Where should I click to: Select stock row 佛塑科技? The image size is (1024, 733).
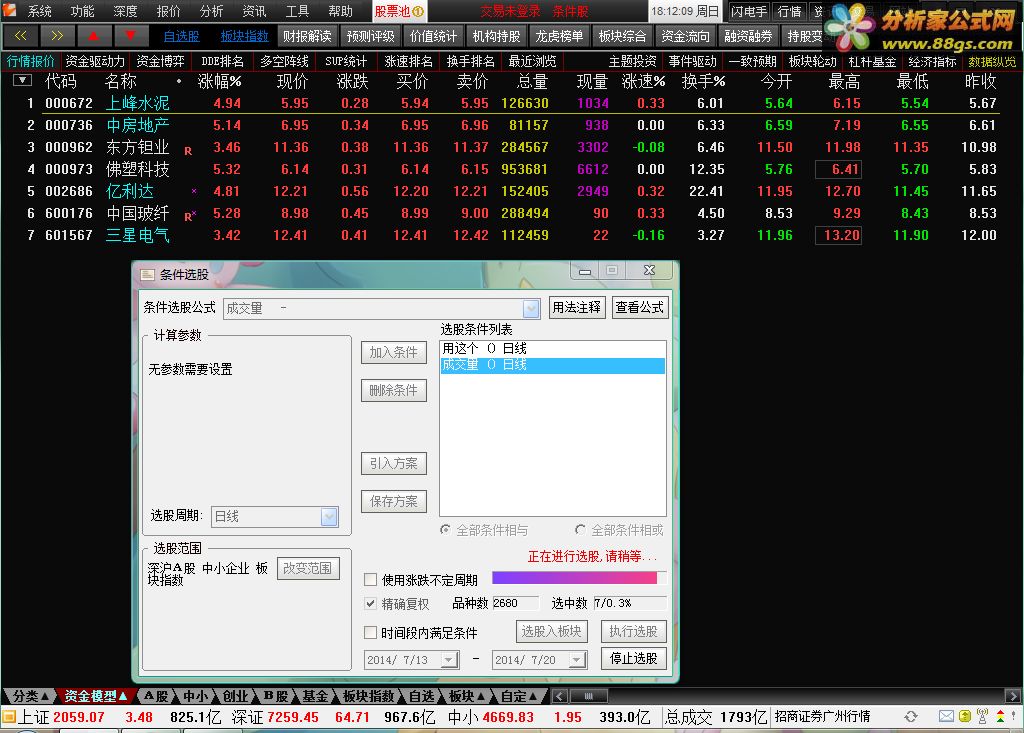pos(512,169)
